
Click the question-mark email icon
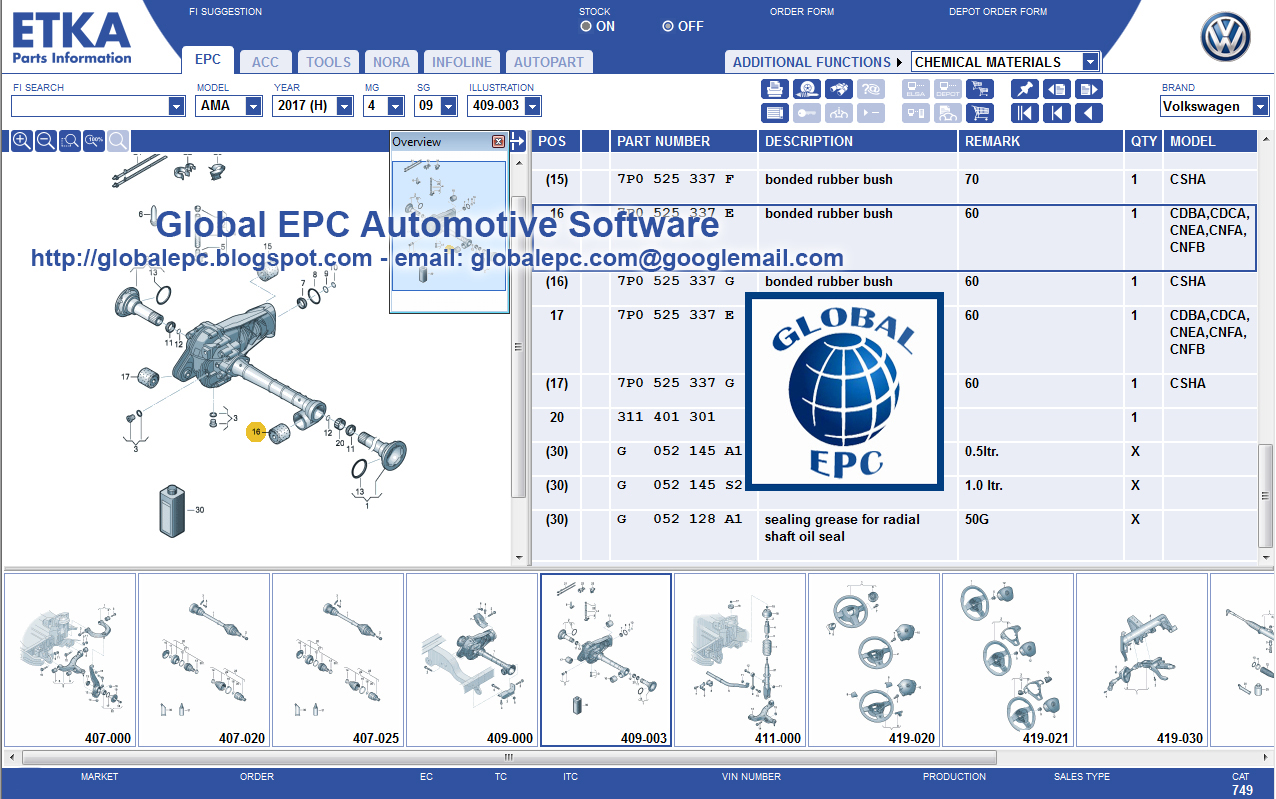pos(871,89)
